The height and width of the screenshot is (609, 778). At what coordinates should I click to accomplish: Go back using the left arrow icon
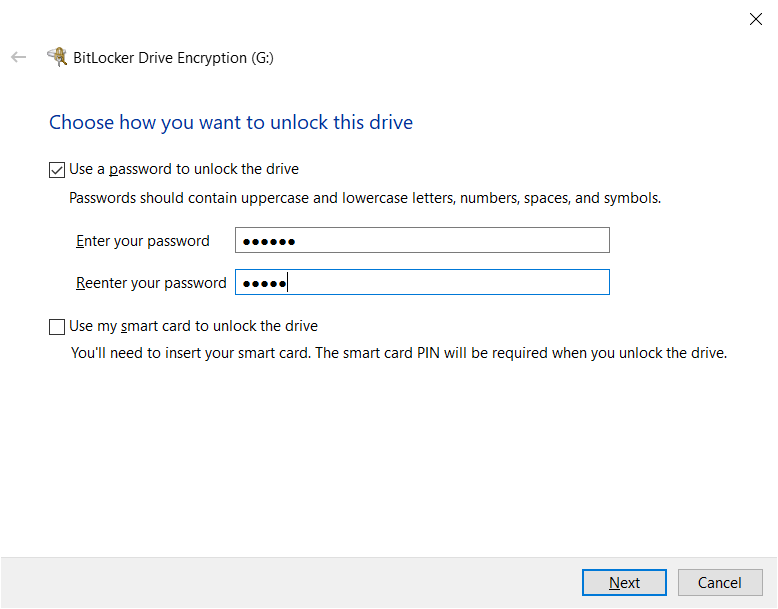pos(18,58)
